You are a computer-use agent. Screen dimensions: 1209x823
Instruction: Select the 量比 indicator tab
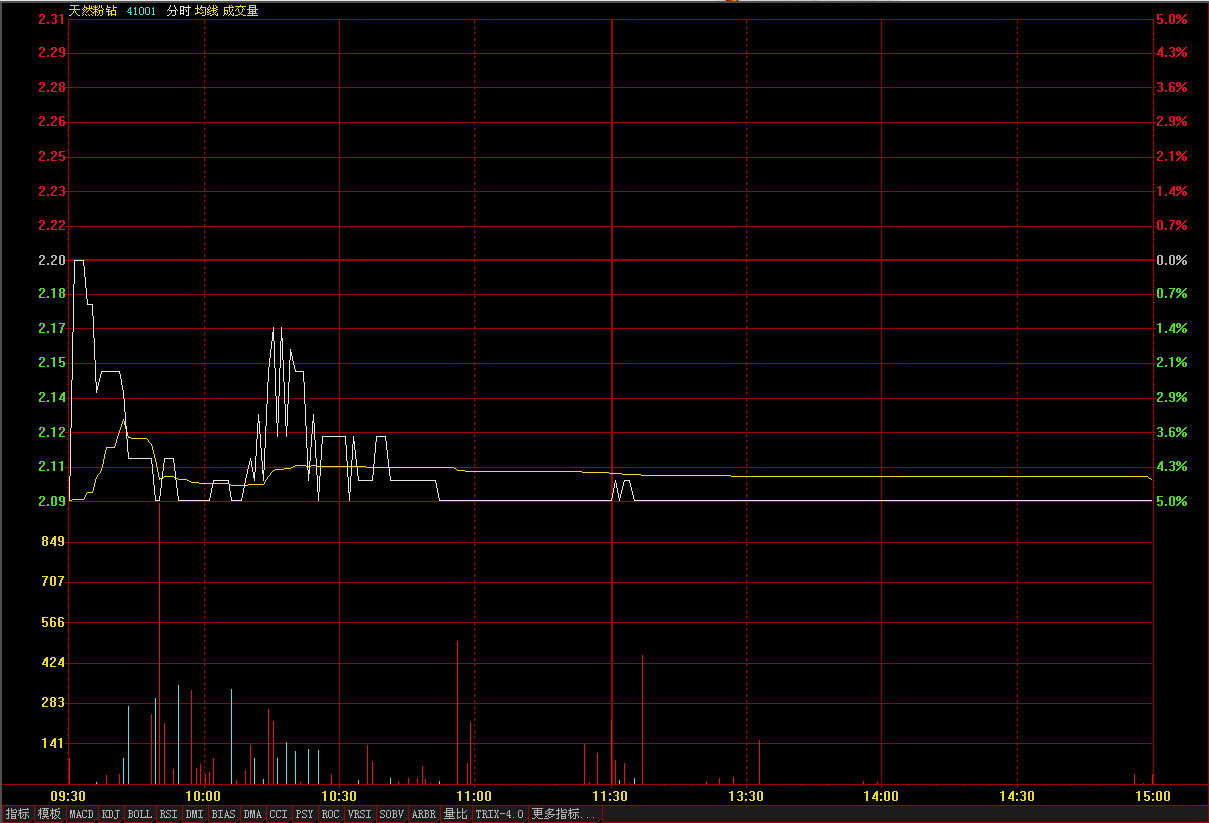coord(456,814)
